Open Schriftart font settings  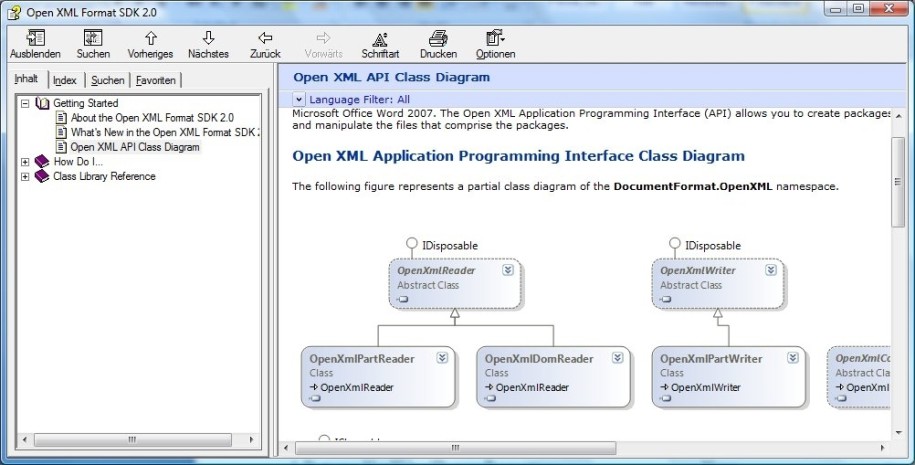tap(380, 39)
